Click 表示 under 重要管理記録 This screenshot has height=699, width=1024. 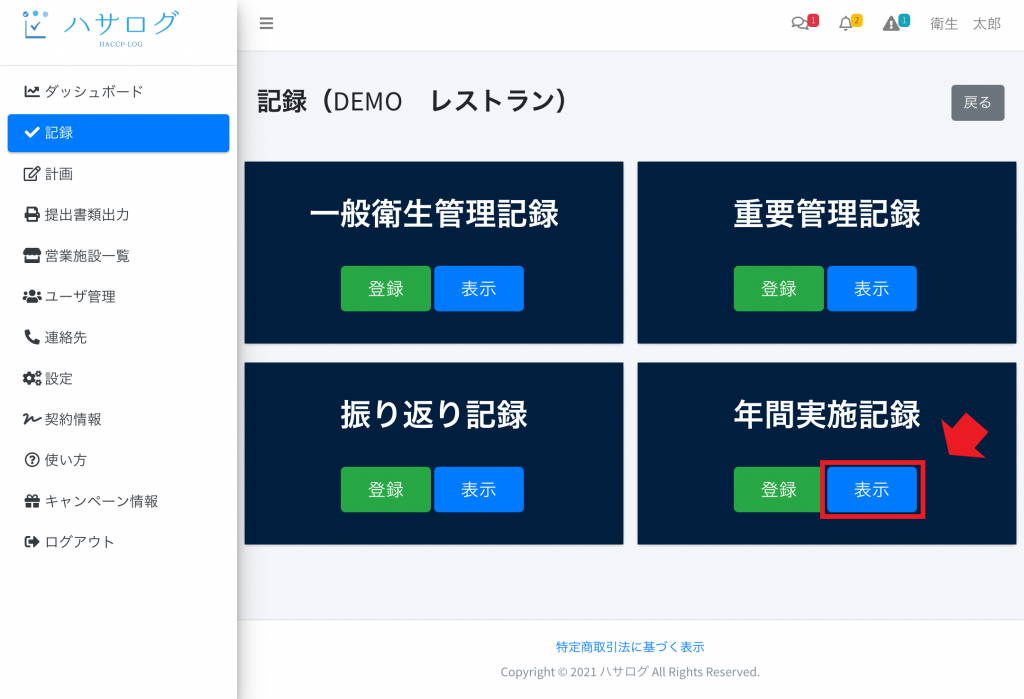pyautogui.click(x=872, y=288)
